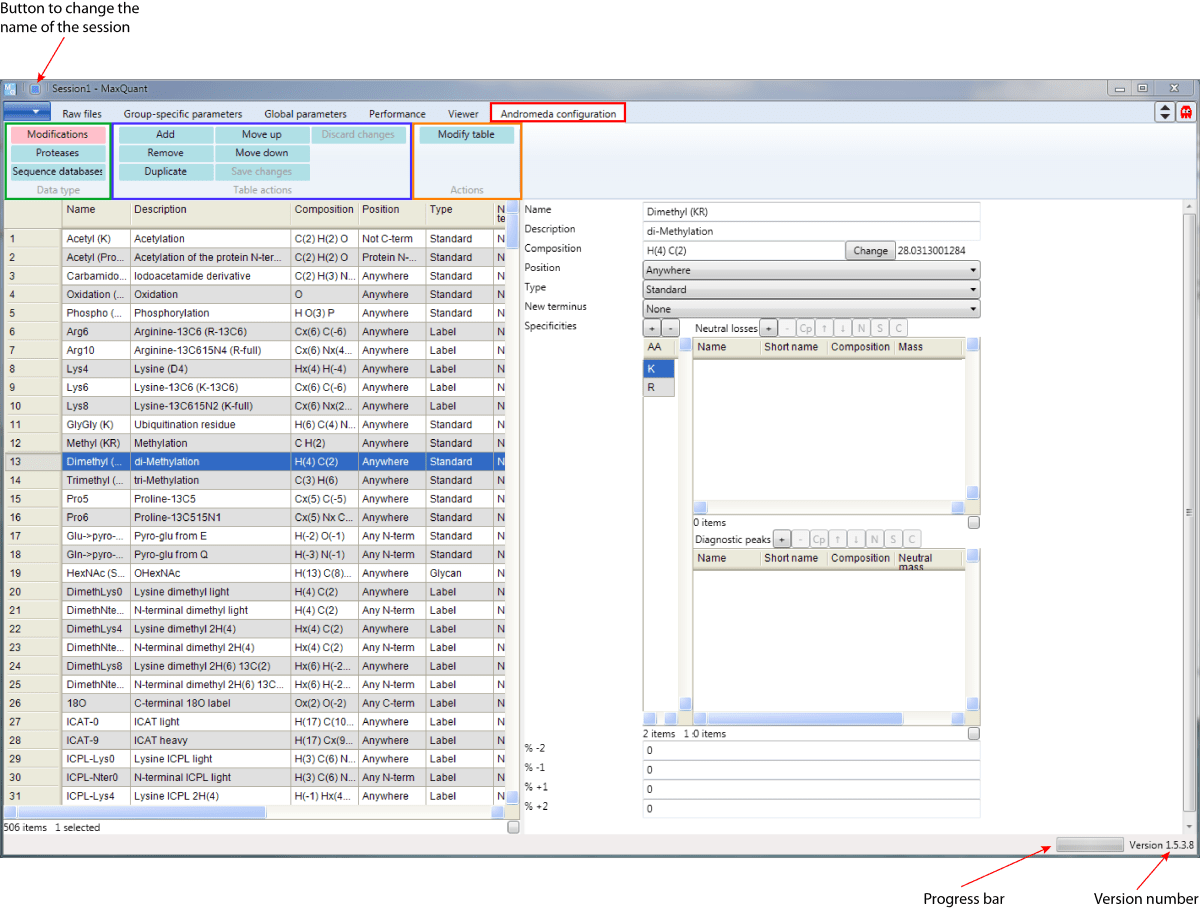1200x908 pixels.
Task: Click the Neutral losses Cp copy button
Action: pos(806,328)
